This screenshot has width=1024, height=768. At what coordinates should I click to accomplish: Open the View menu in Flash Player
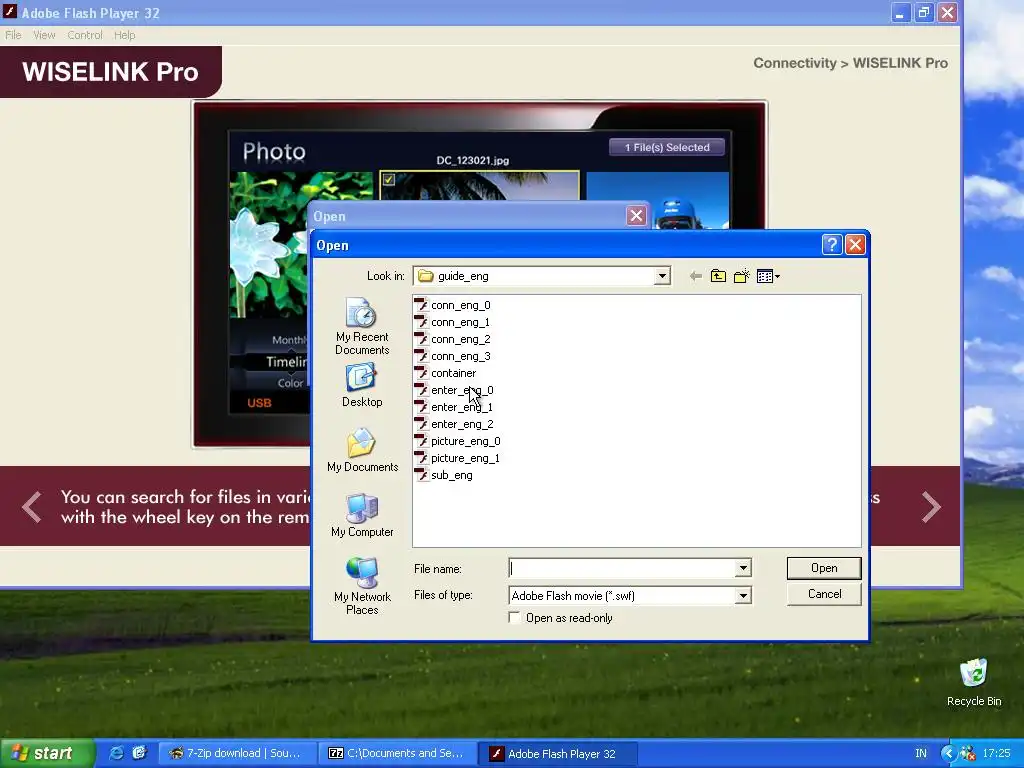[x=44, y=35]
